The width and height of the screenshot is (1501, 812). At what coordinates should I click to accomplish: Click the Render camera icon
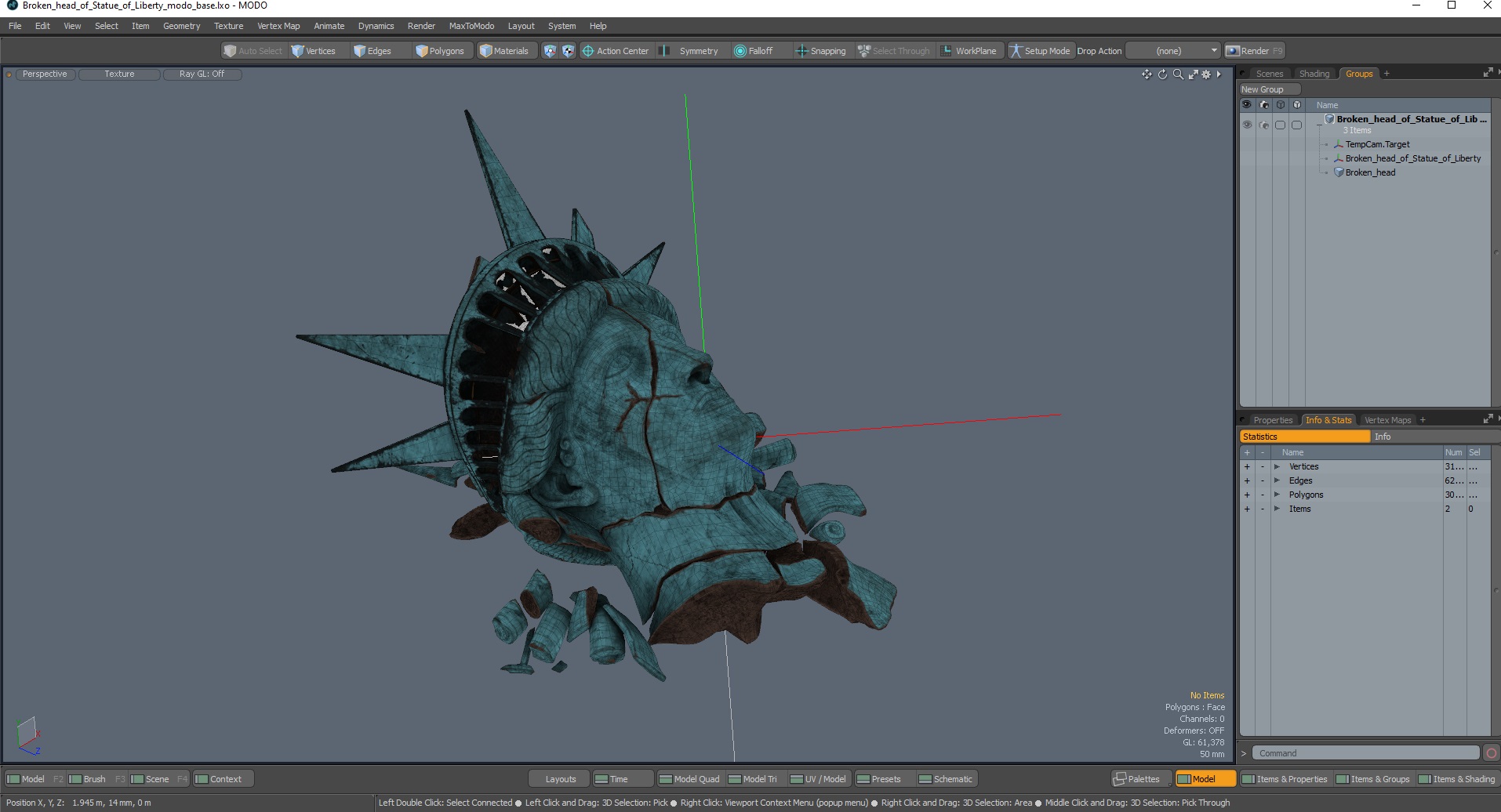[x=1233, y=51]
